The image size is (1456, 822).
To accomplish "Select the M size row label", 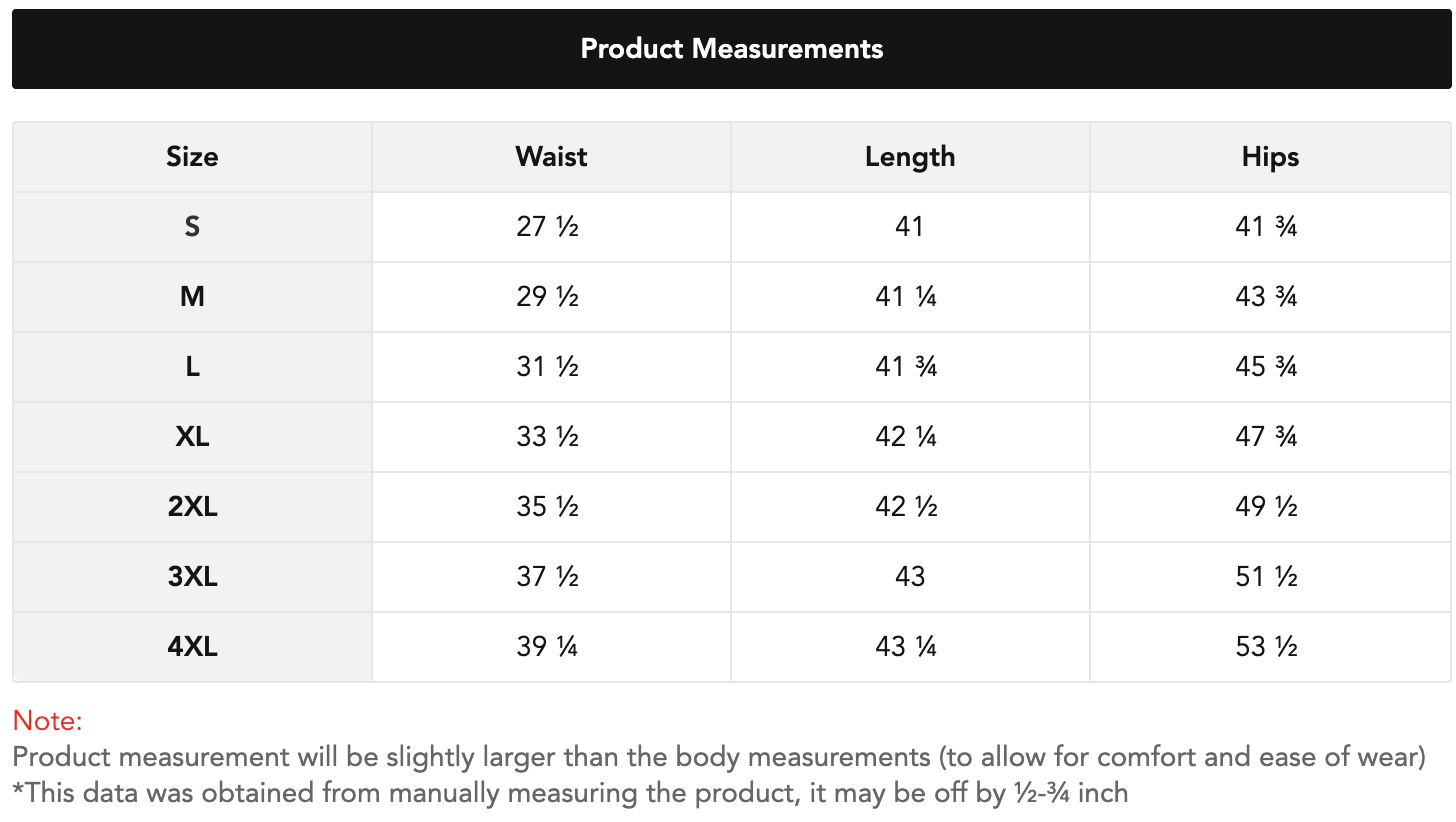I will 192,297.
